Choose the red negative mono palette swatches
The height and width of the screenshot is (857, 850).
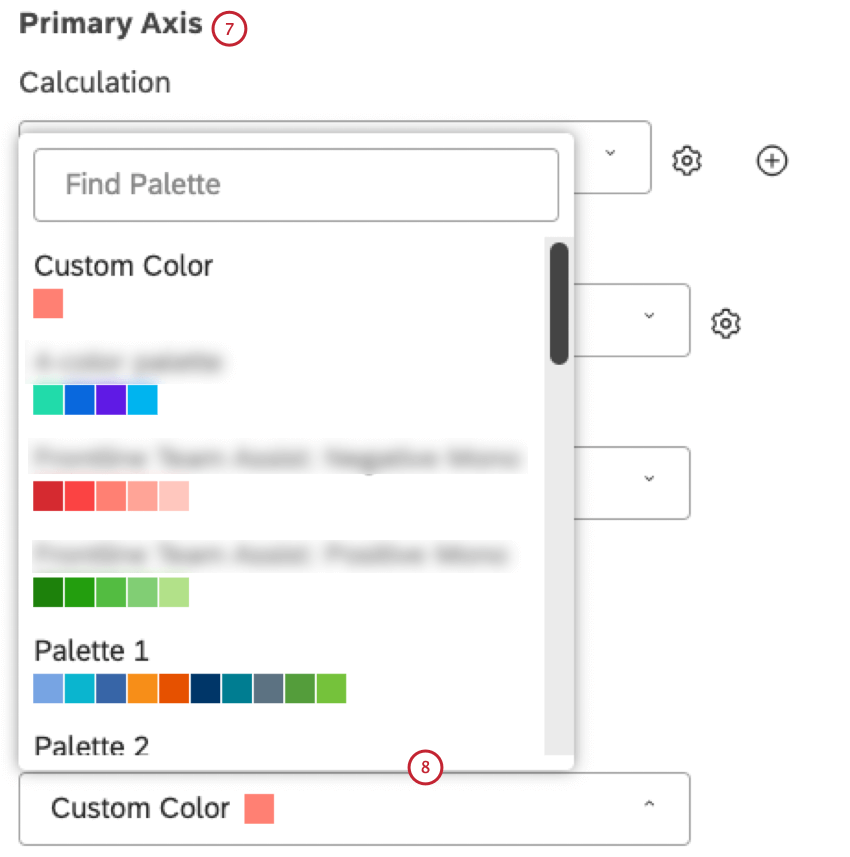[x=110, y=496]
